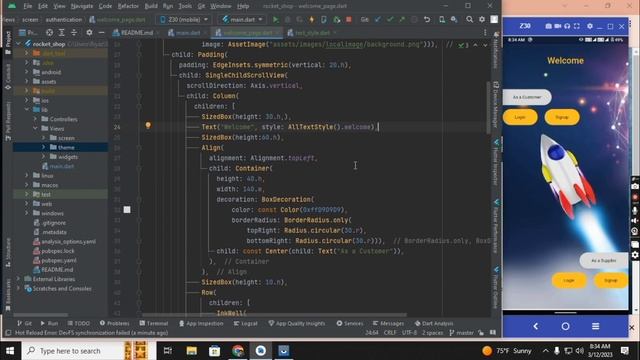Switch to text_style.dart editor tab
Viewport: 640px width, 360px height.
point(312,32)
